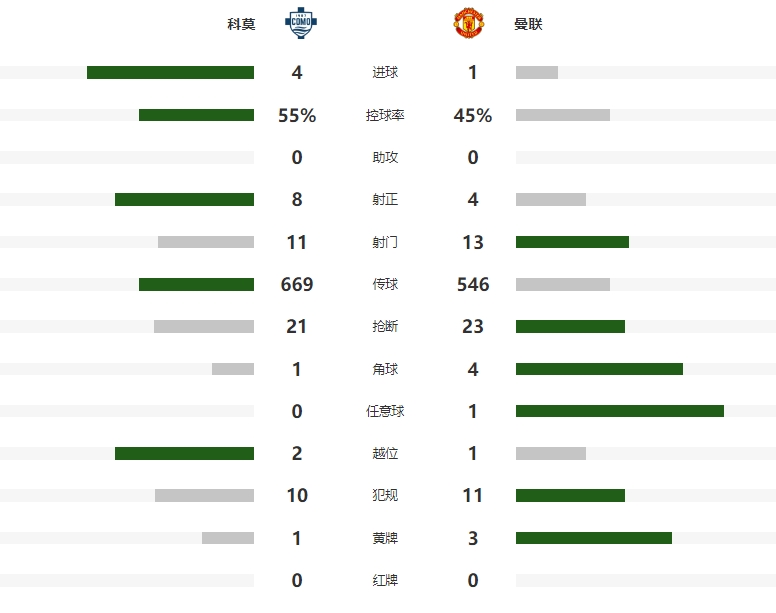Image resolution: width=776 pixels, height=613 pixels.
Task: Open the 曼联 team name link
Action: click(528, 24)
